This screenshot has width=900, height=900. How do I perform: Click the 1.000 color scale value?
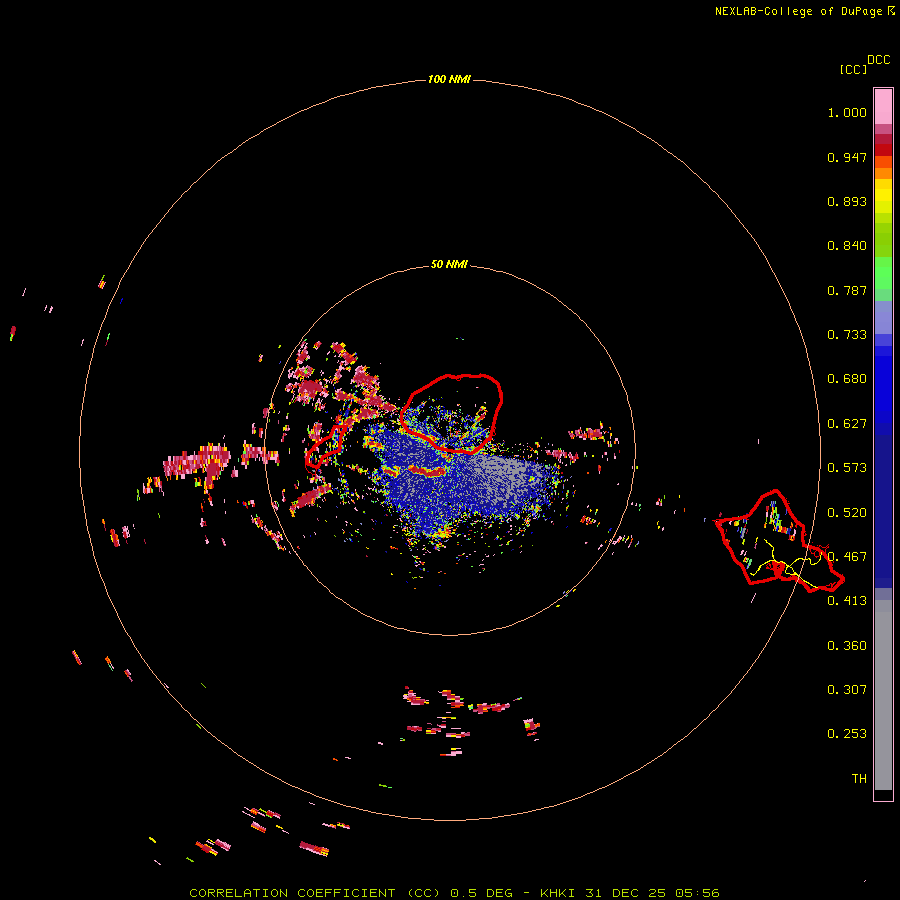(847, 112)
